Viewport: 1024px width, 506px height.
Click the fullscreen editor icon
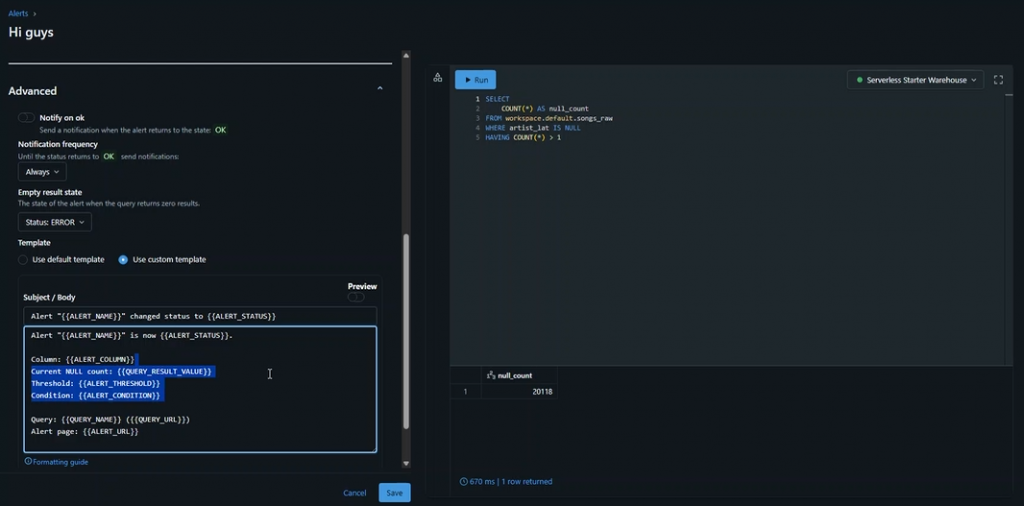(998, 80)
